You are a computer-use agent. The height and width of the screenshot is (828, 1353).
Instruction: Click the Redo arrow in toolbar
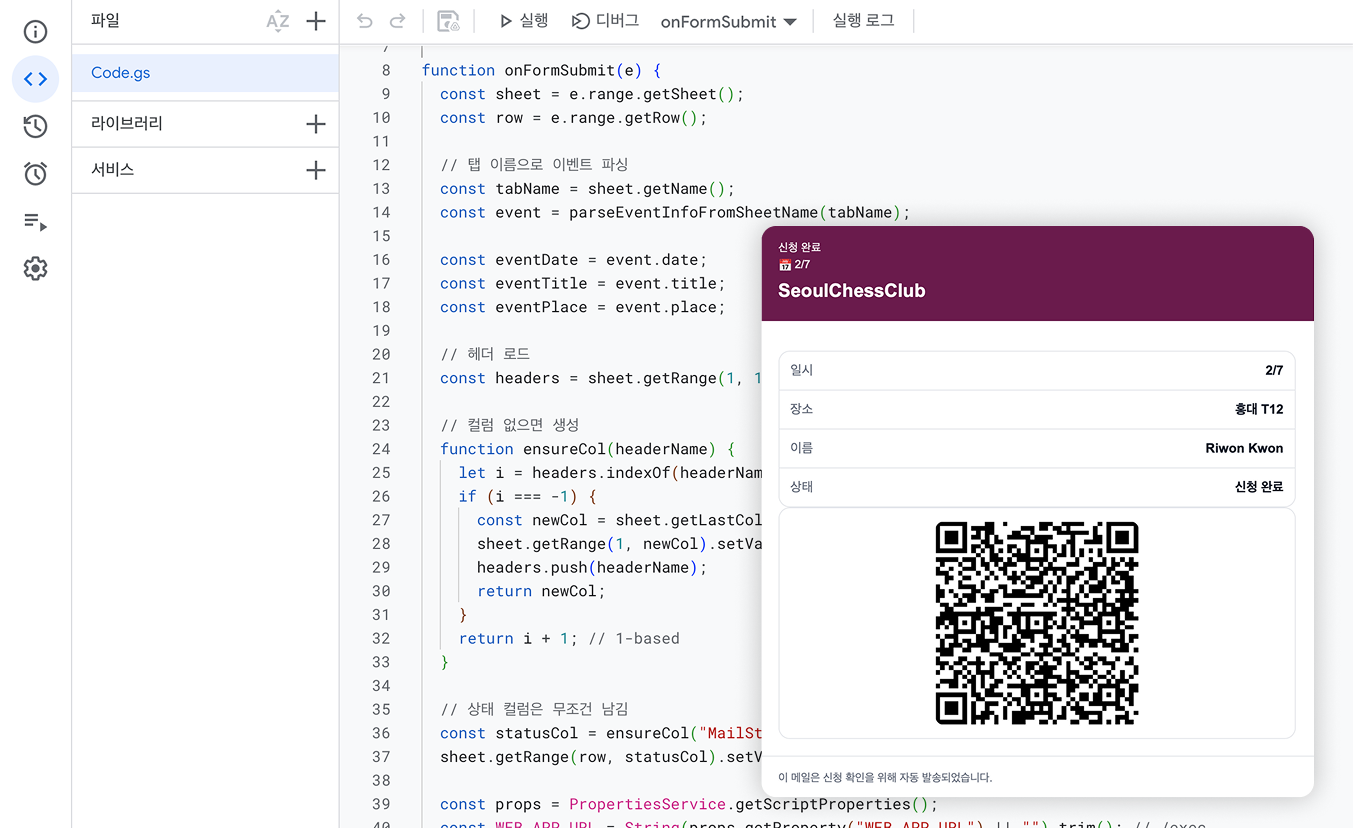397,21
